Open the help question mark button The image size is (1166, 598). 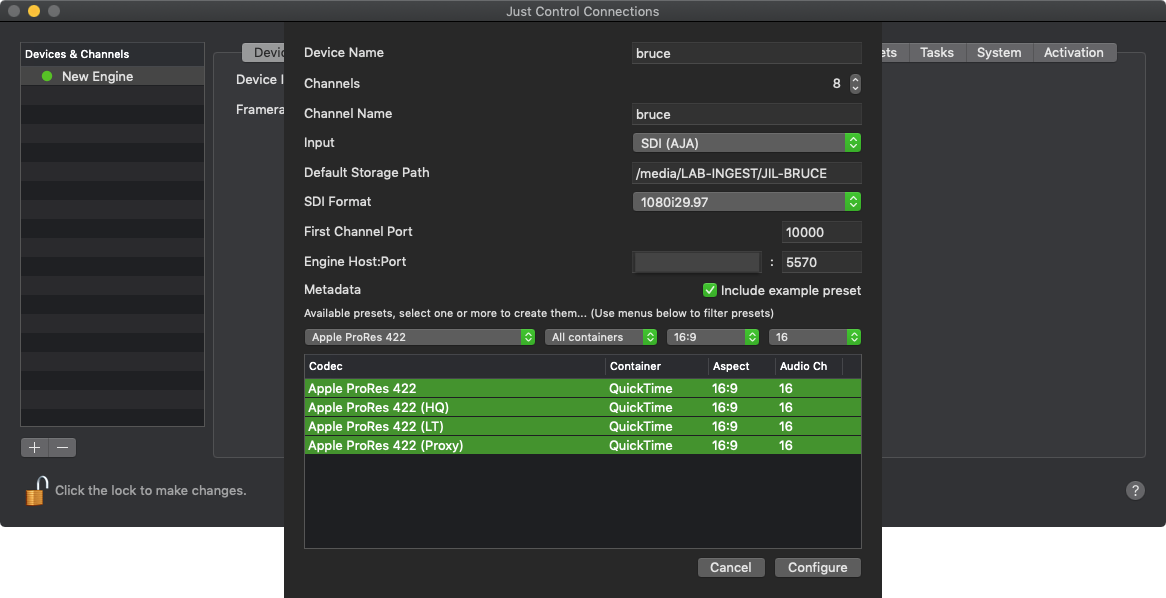[x=1135, y=490]
